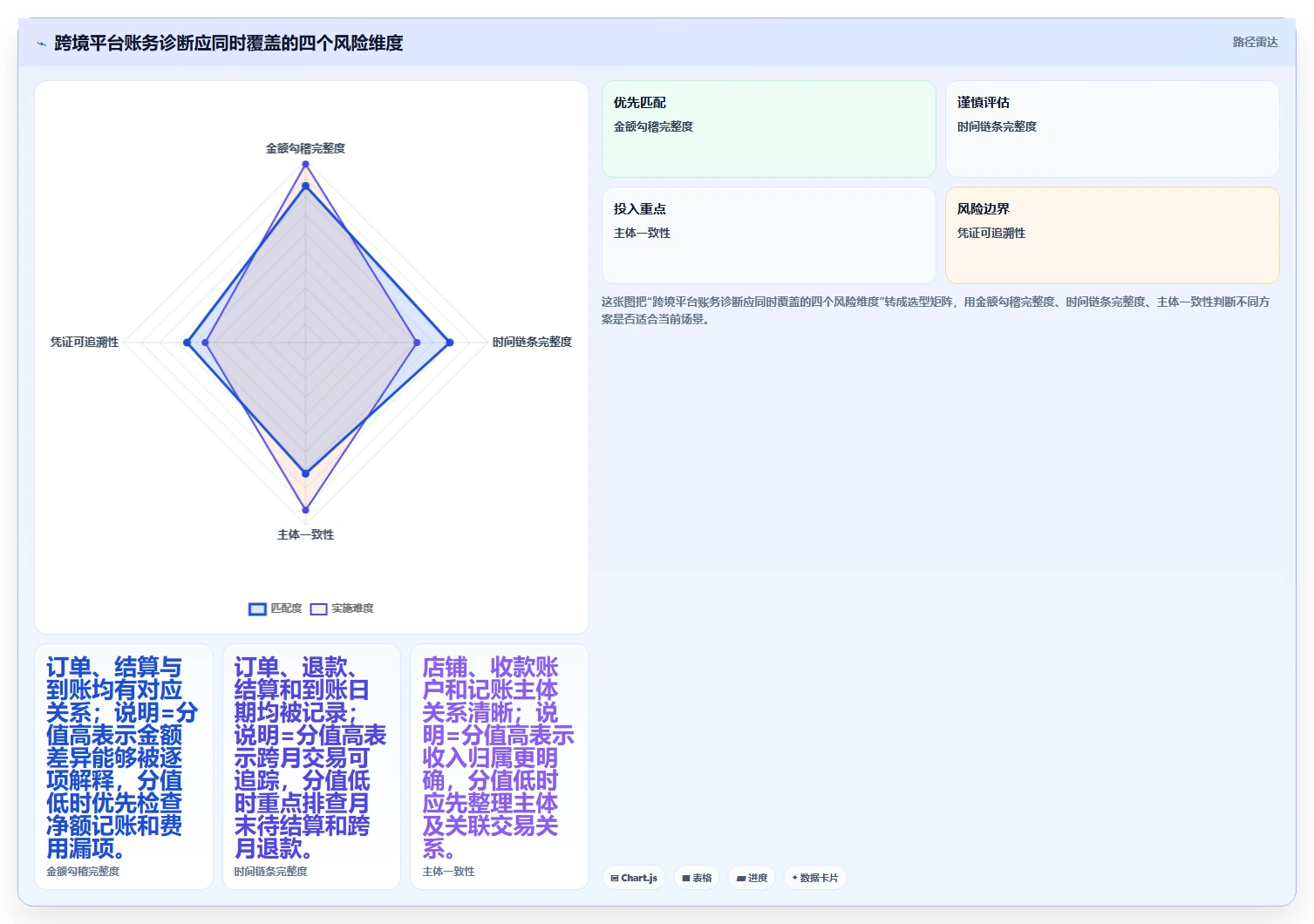Click the sparkle icon in the 数据卡片 tag

point(794,878)
